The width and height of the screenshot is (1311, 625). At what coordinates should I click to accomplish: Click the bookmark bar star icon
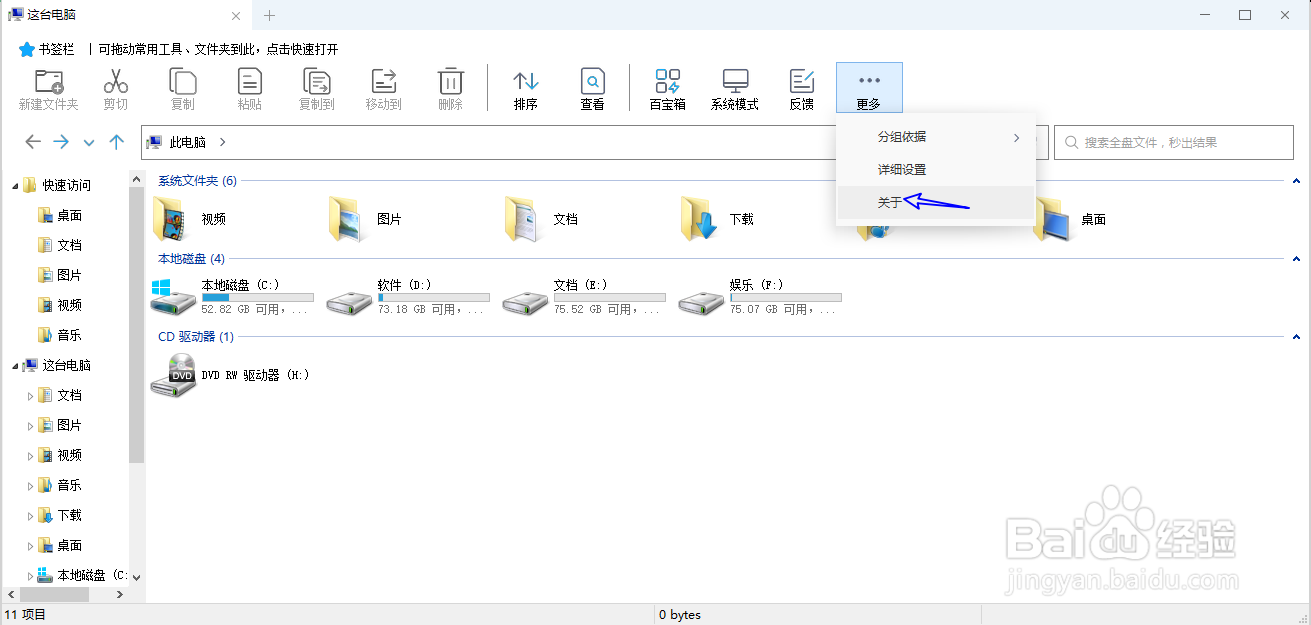27,49
